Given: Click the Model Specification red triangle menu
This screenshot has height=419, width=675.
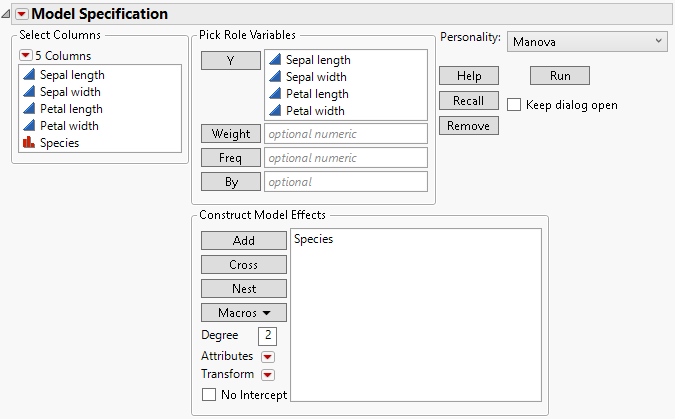Looking at the screenshot, I should click(x=21, y=14).
